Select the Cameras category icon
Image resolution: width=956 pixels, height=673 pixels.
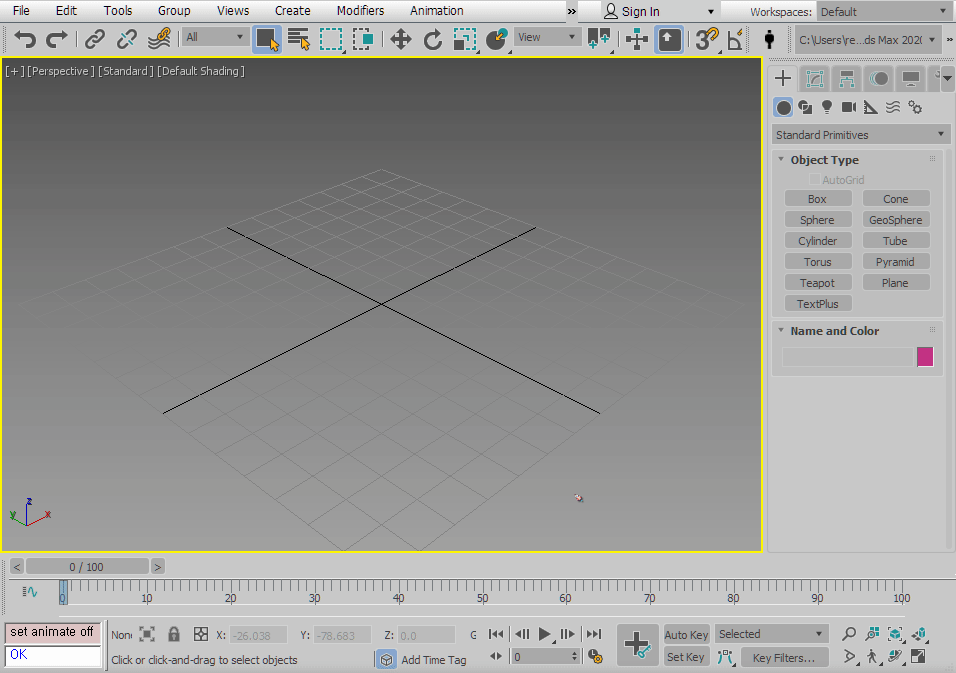(849, 108)
